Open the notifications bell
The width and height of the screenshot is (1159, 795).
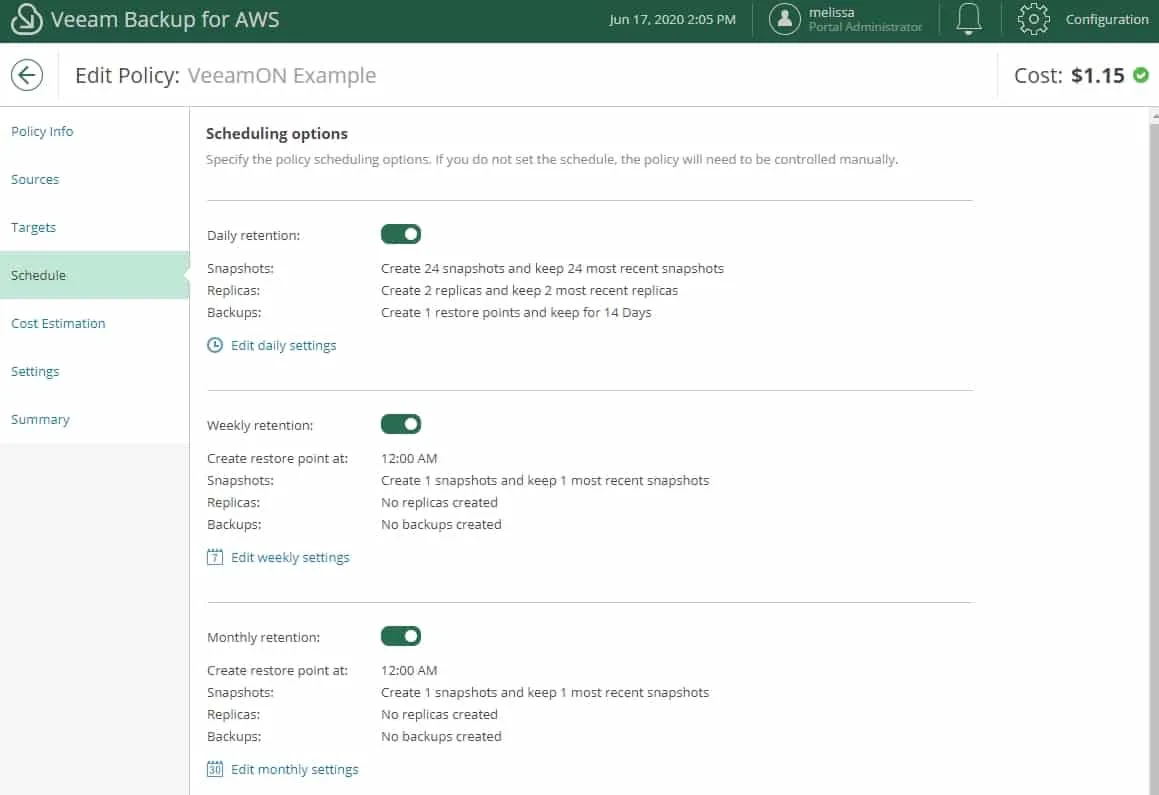[968, 19]
